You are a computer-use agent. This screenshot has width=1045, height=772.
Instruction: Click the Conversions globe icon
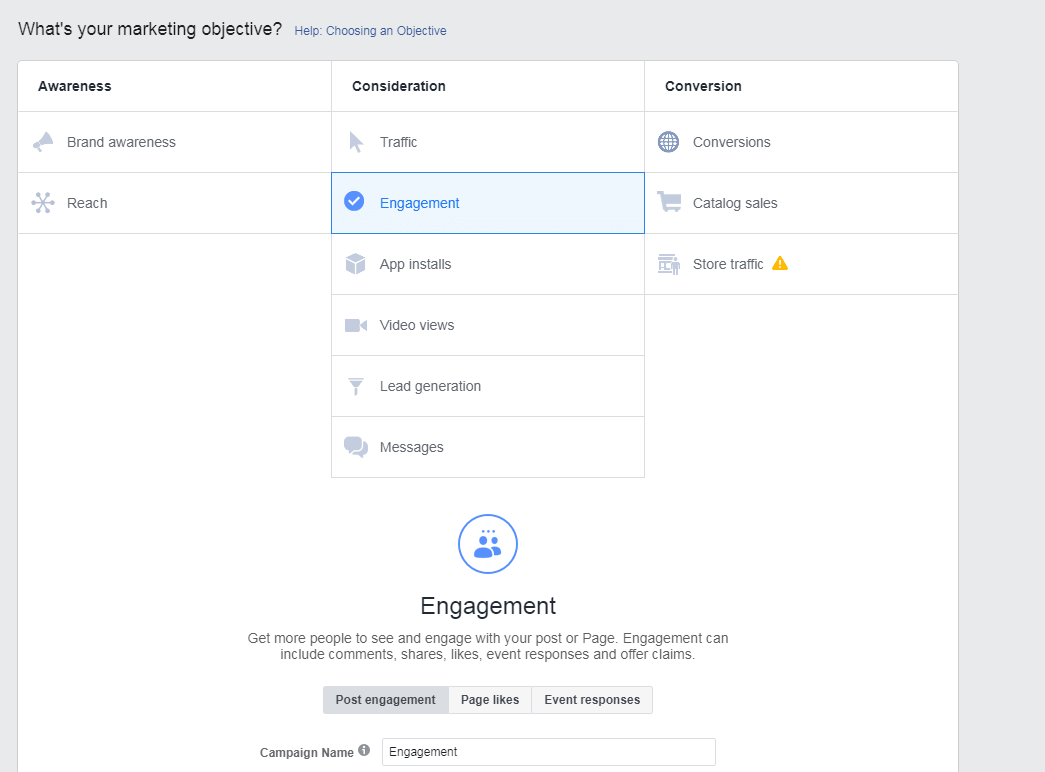(668, 141)
